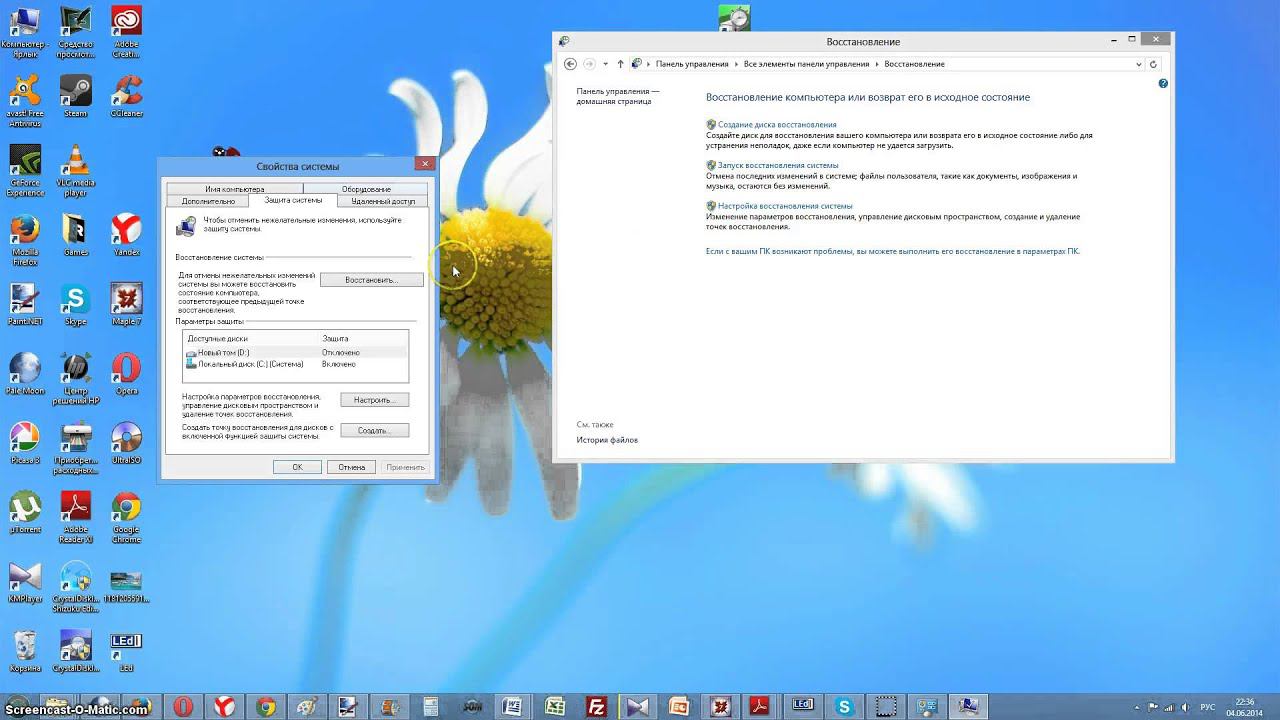The image size is (1280, 720).
Task: Click the Все элементы панели управления breadcrumb
Action: pyautogui.click(x=806, y=64)
